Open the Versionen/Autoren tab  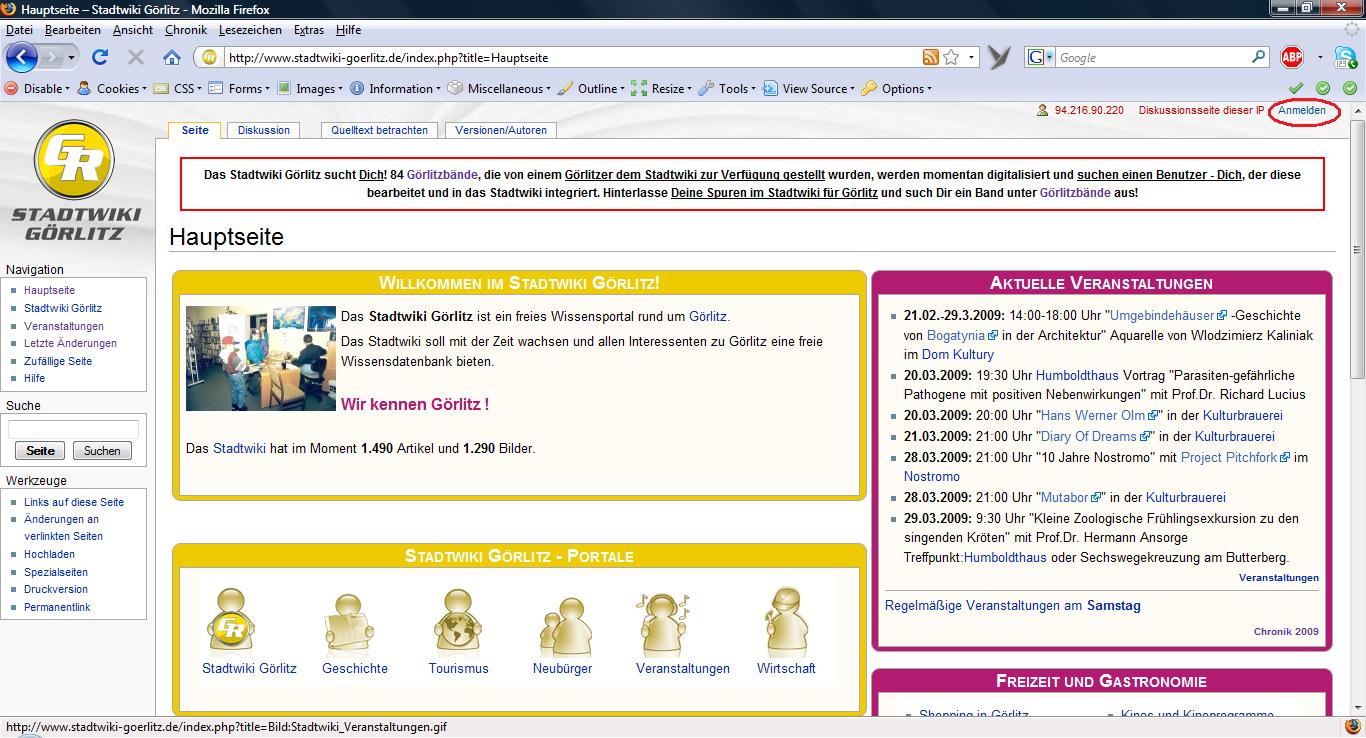pyautogui.click(x=500, y=130)
